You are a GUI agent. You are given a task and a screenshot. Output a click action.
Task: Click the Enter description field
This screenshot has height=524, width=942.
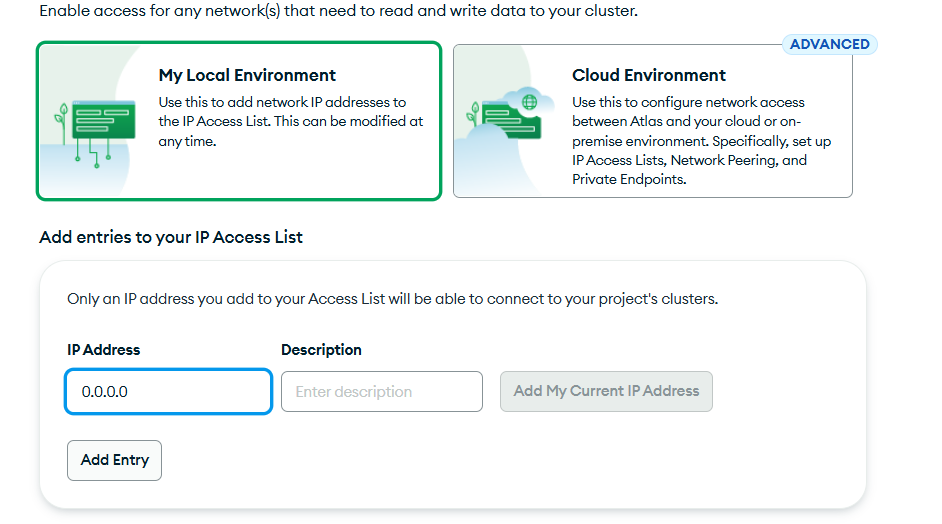coord(382,392)
